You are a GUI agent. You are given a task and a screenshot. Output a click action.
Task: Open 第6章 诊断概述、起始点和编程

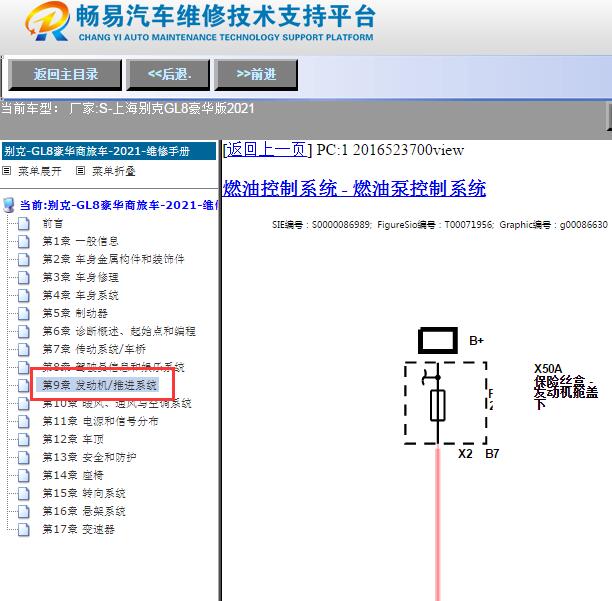pos(119,331)
